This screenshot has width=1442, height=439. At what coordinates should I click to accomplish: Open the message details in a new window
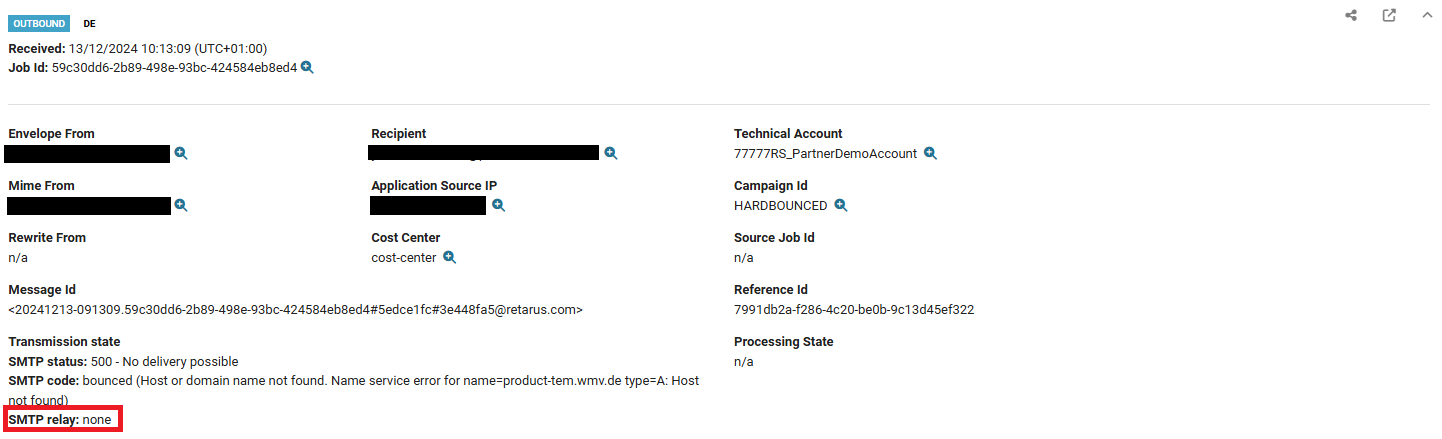(1389, 16)
